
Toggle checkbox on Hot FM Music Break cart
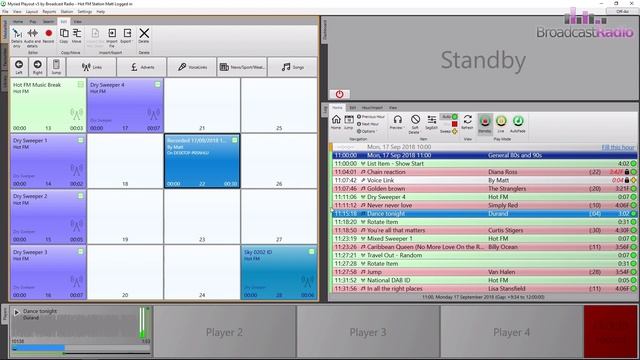[81, 84]
